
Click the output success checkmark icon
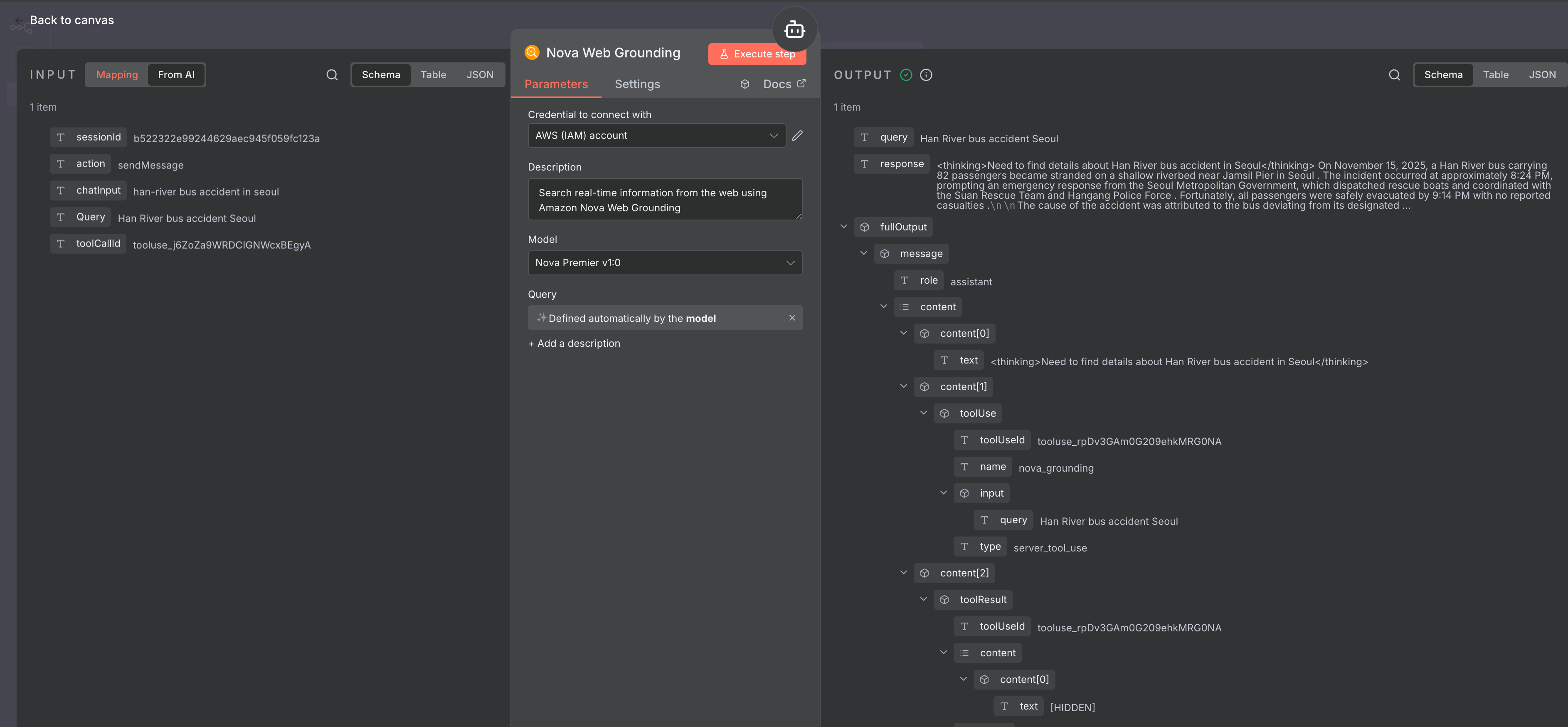pyautogui.click(x=906, y=75)
